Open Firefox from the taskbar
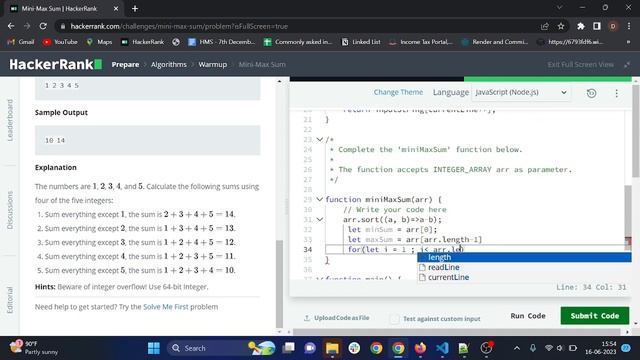Viewport: 640px width, 360px height. click(420, 348)
